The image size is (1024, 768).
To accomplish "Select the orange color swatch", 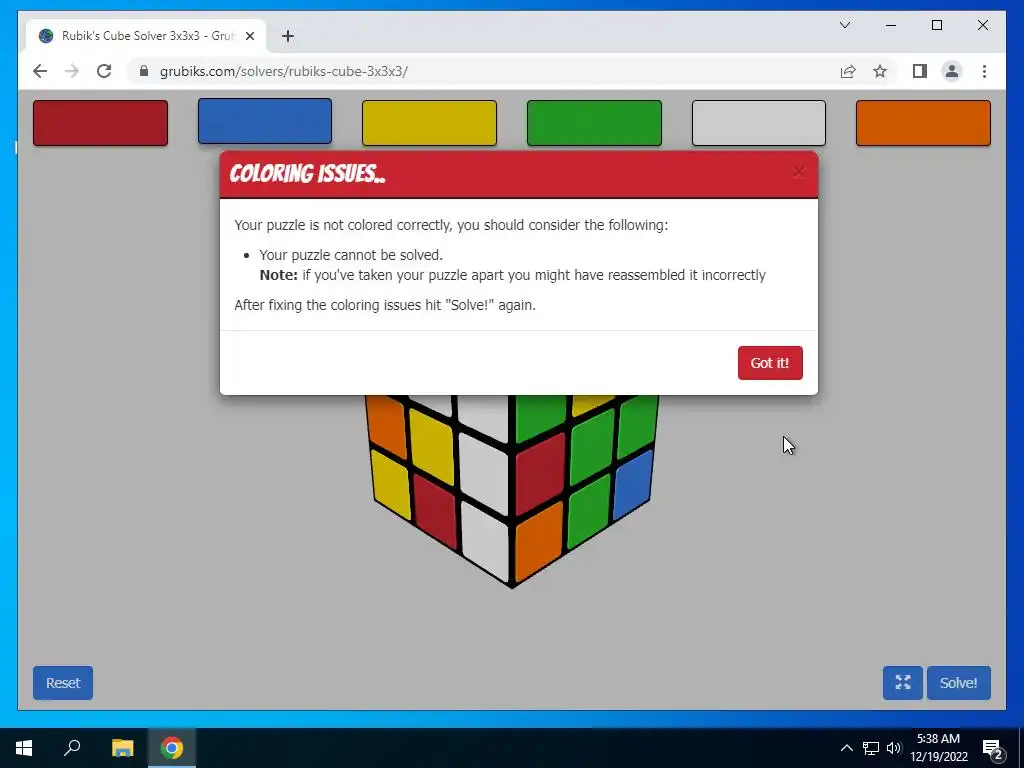I will pyautogui.click(x=923, y=123).
